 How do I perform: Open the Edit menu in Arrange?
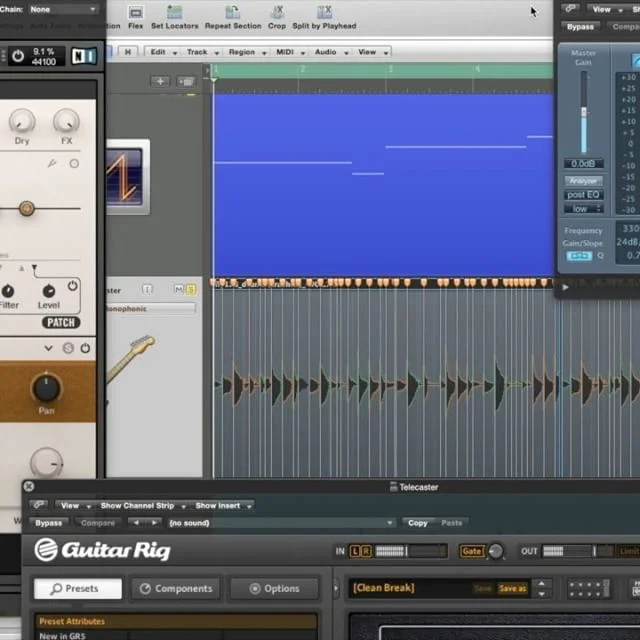(x=163, y=52)
